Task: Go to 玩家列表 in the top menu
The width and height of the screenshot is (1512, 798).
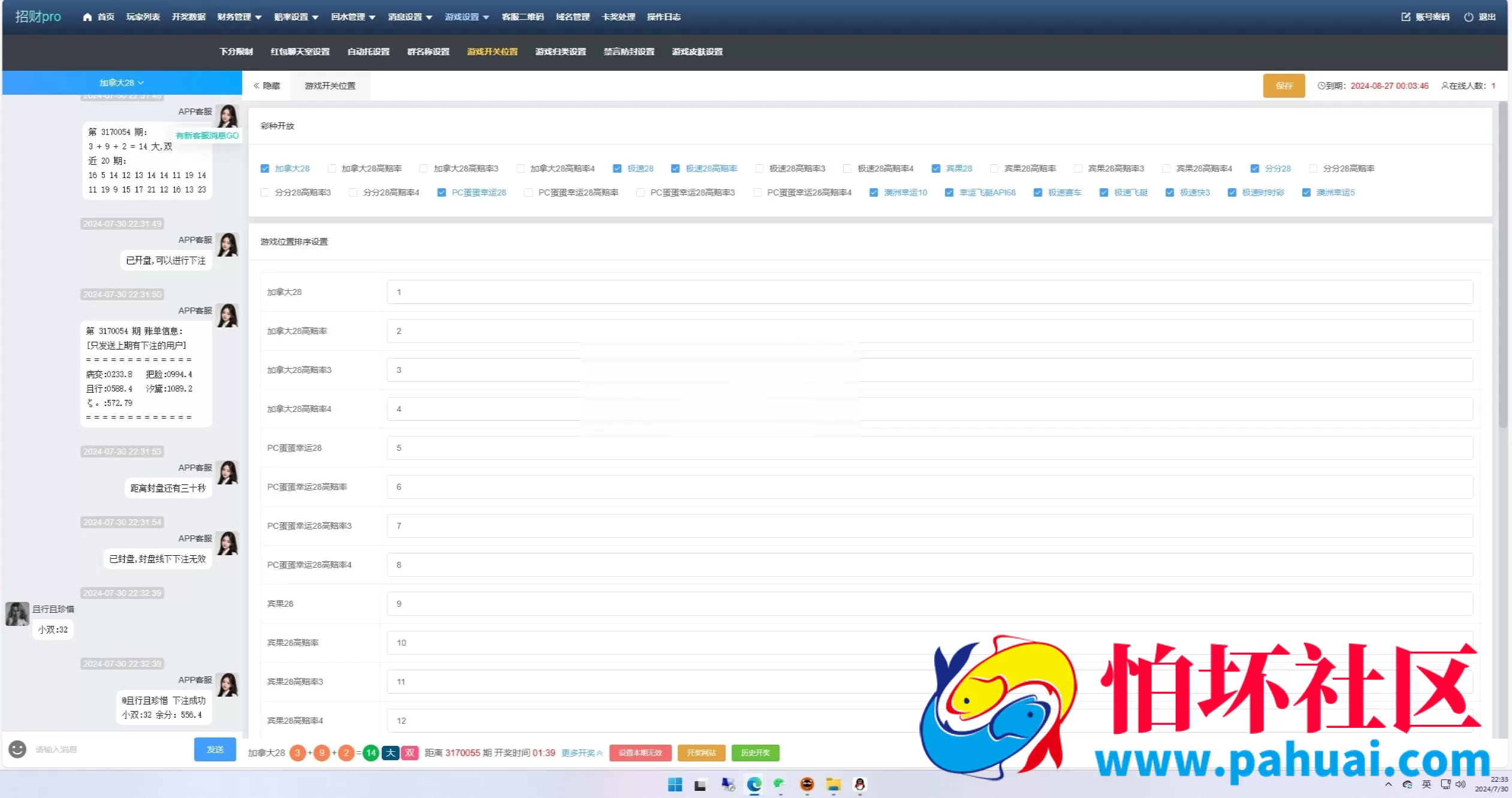Action: pyautogui.click(x=143, y=17)
